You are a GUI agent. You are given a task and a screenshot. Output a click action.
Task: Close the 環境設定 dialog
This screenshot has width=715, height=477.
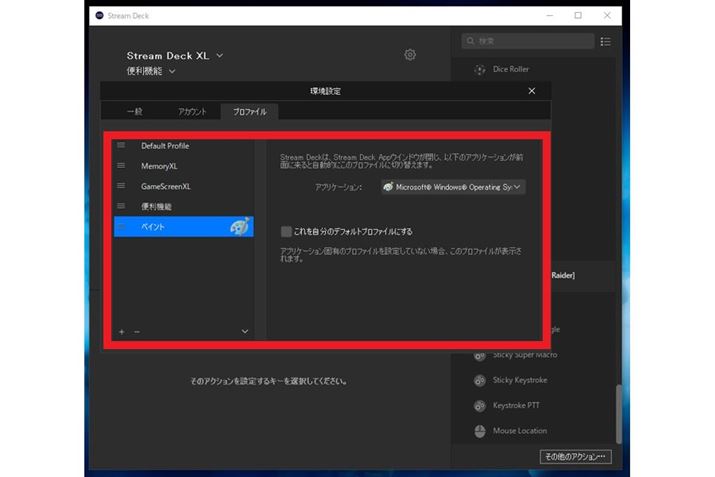[x=532, y=91]
